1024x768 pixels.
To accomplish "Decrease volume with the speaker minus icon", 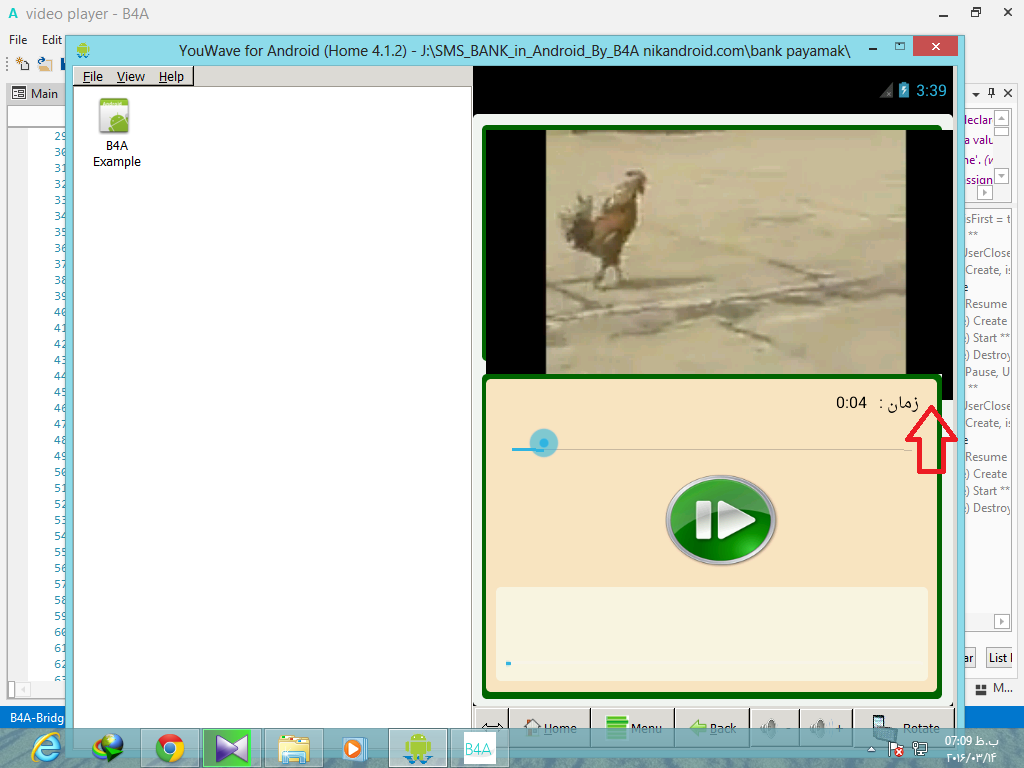I will point(775,728).
